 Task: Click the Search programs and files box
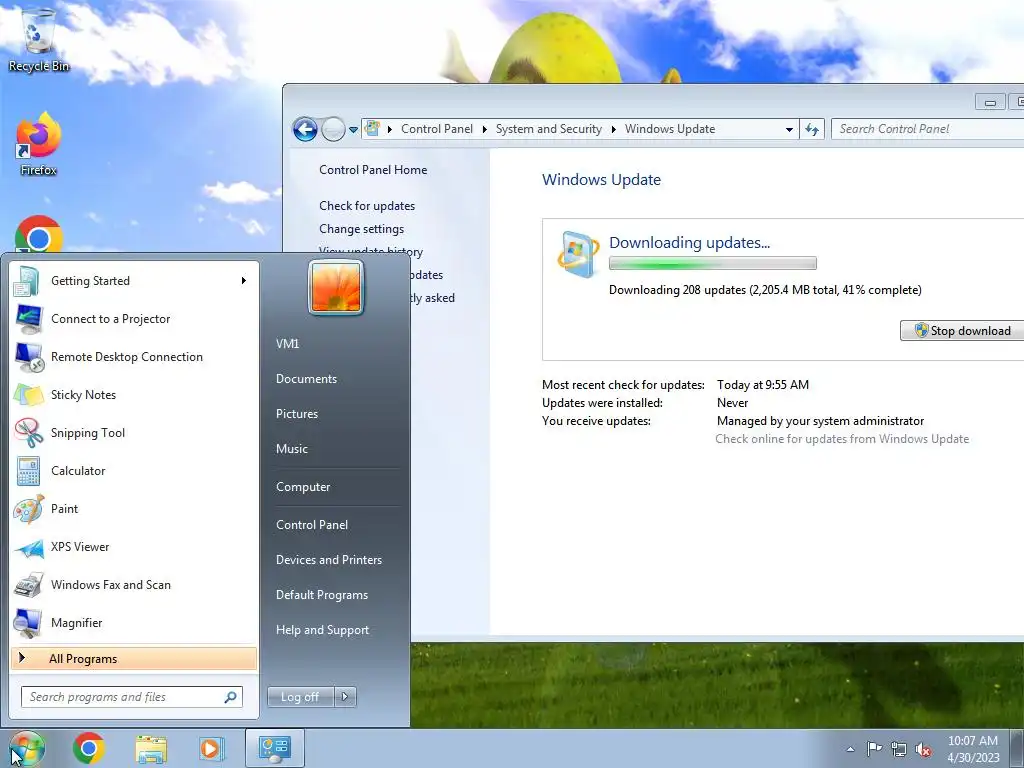(131, 697)
